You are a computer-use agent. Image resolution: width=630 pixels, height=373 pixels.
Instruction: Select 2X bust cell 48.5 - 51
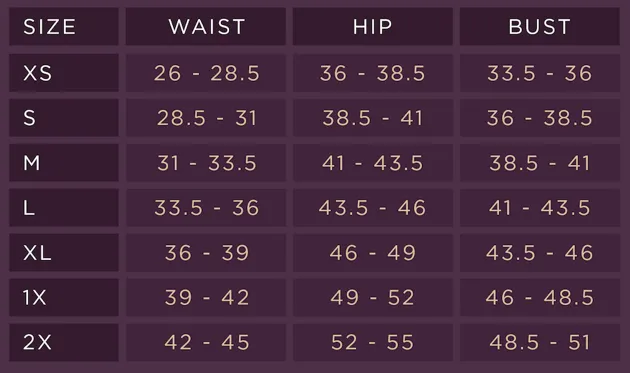coord(540,342)
